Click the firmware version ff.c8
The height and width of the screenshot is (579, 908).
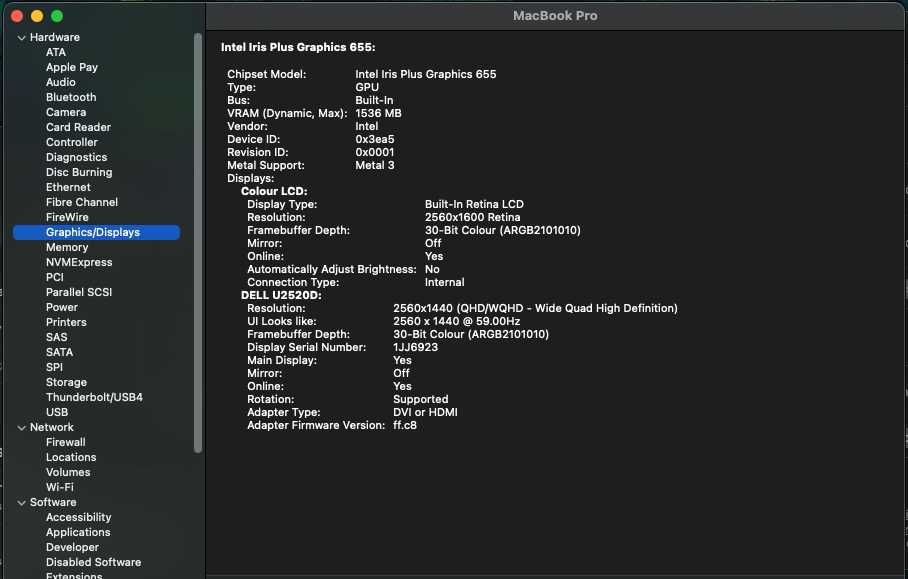404,426
